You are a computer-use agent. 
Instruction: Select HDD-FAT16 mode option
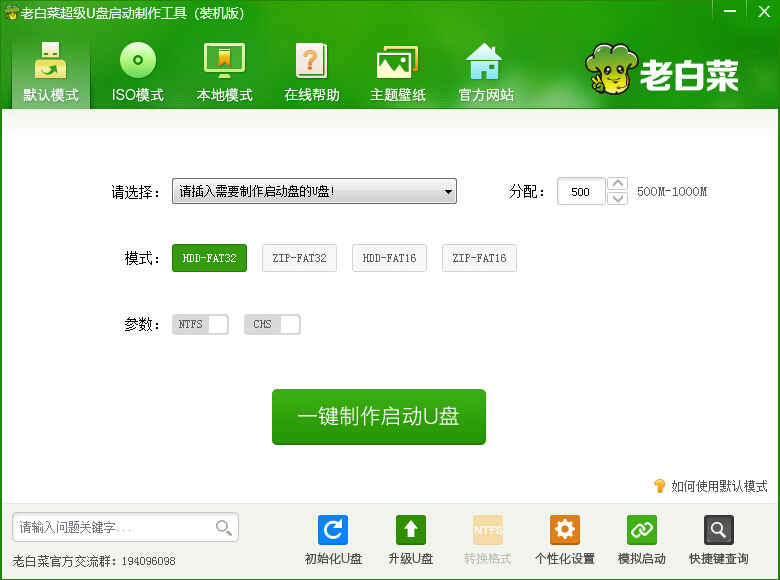389,258
